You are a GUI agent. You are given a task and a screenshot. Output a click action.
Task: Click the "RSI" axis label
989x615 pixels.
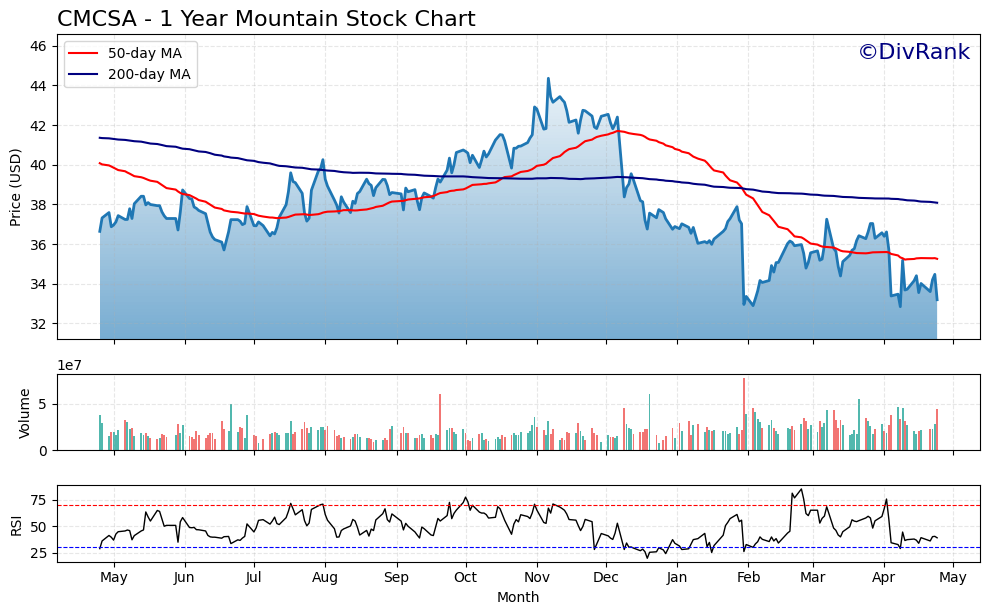(16, 526)
